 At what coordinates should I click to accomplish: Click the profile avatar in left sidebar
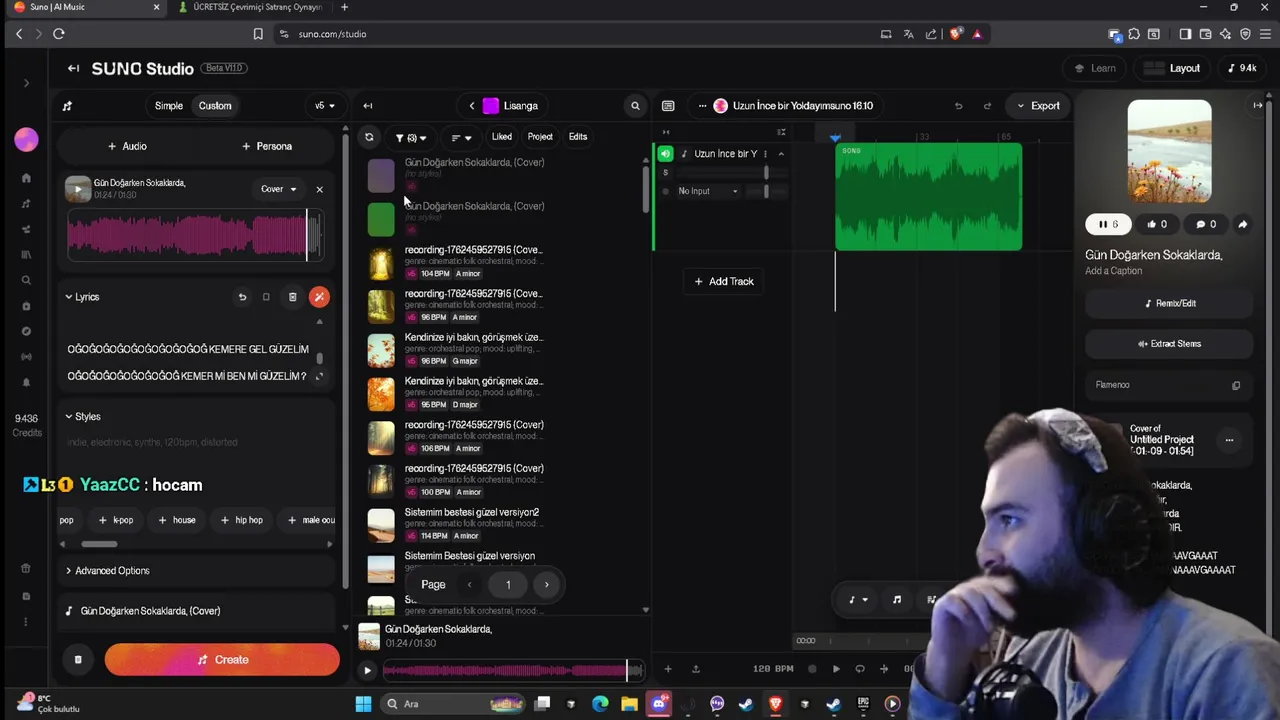coord(26,139)
